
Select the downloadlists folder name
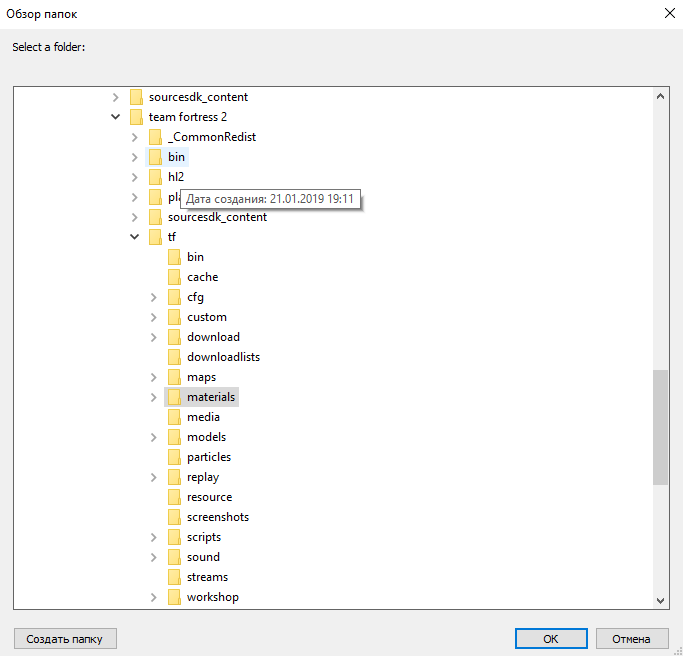pos(223,357)
